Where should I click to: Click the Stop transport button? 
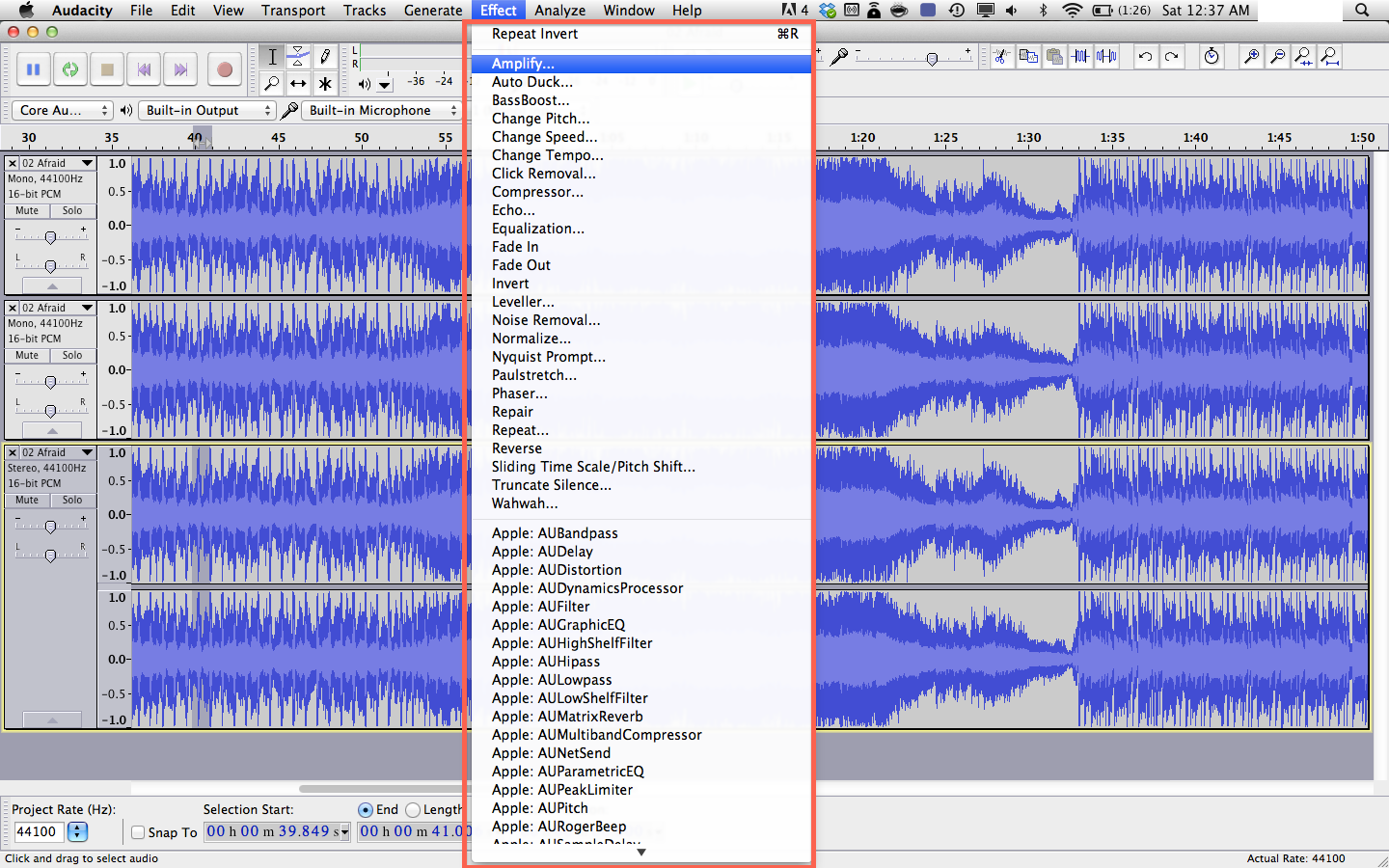coord(107,69)
